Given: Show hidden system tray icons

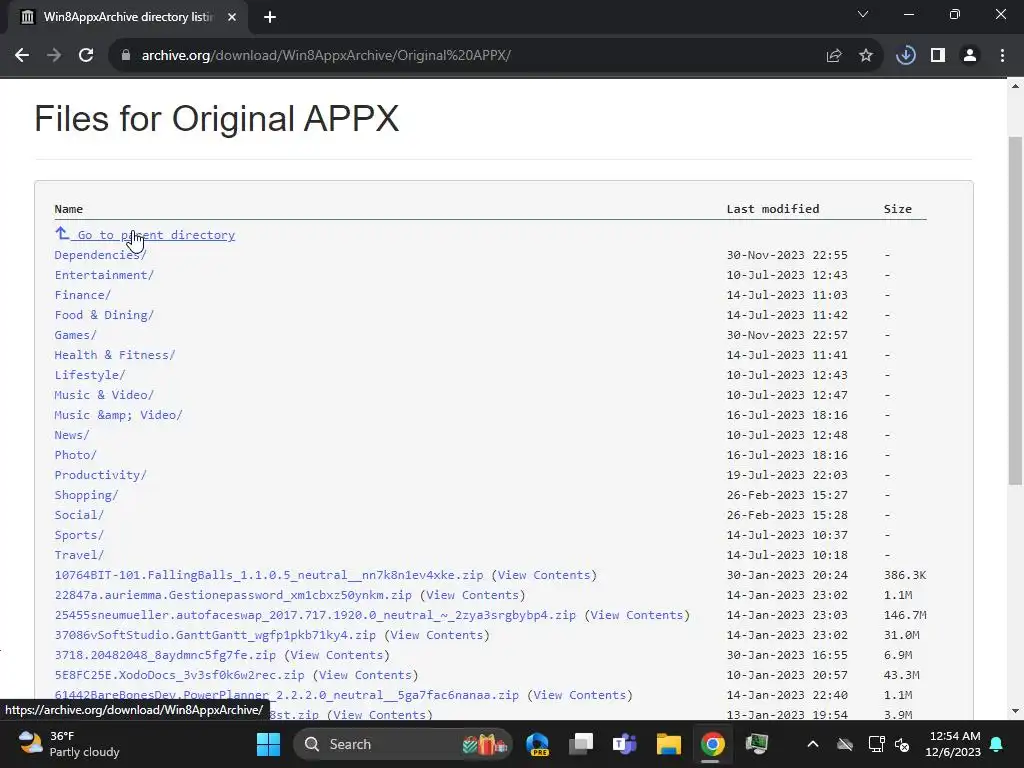Looking at the screenshot, I should (x=813, y=744).
